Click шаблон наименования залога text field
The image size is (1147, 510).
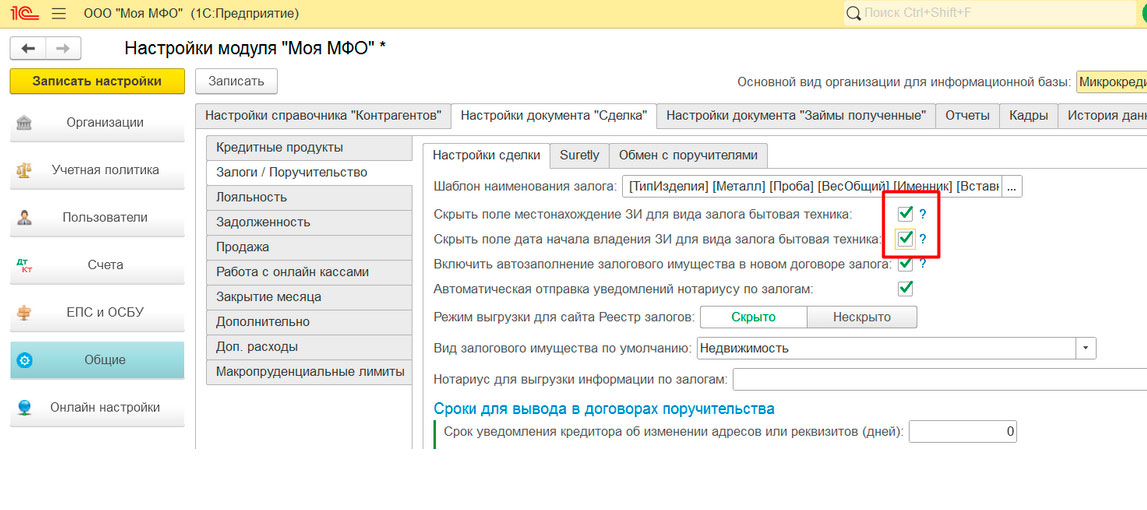(x=812, y=187)
